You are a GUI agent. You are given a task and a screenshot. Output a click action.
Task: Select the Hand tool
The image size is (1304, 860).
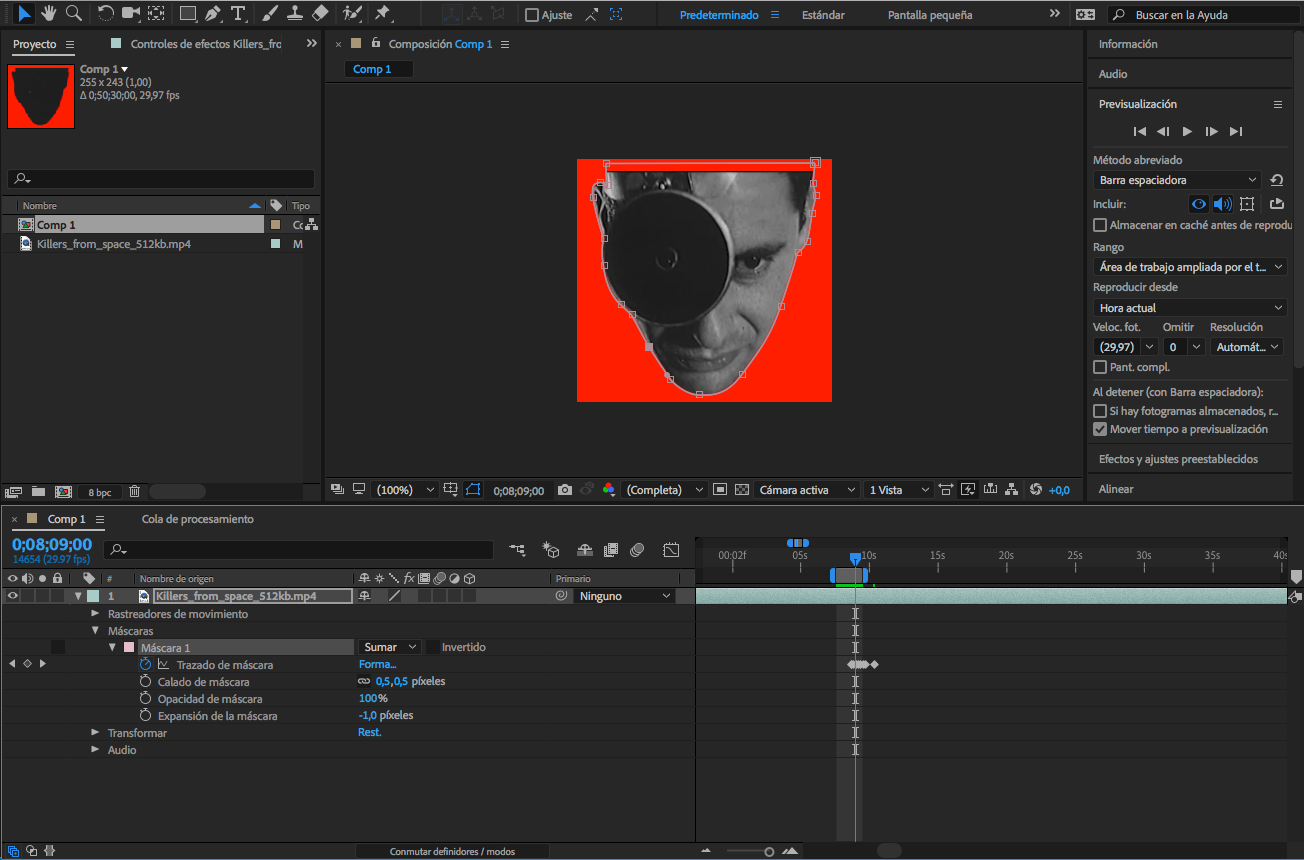coord(48,14)
